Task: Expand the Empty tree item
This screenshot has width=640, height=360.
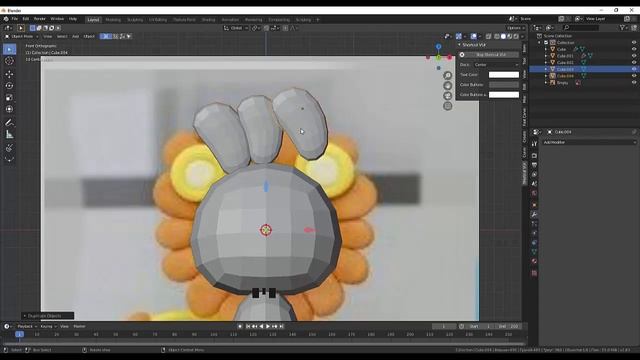Action: click(546, 82)
